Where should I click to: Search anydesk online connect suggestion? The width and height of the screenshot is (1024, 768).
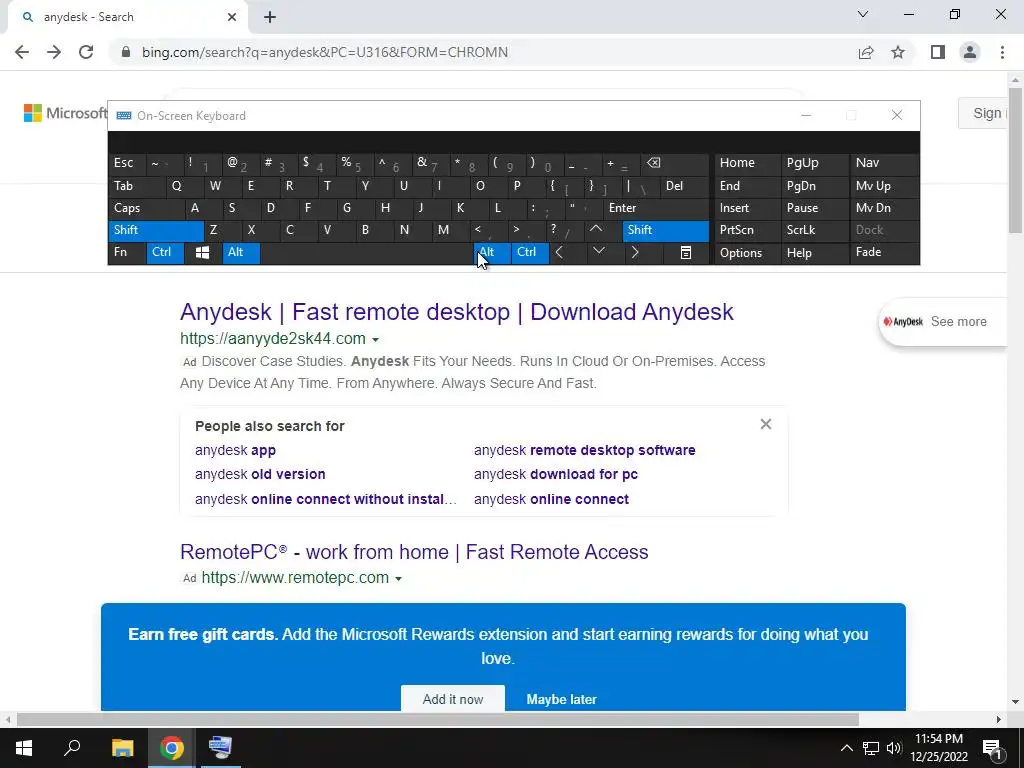click(551, 499)
